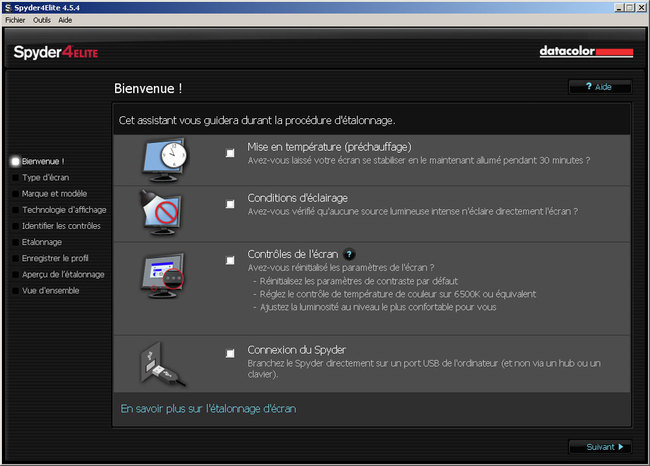Click the Réinitialisez les paramètres de contraste line
The width and height of the screenshot is (650, 466).
click(x=355, y=281)
